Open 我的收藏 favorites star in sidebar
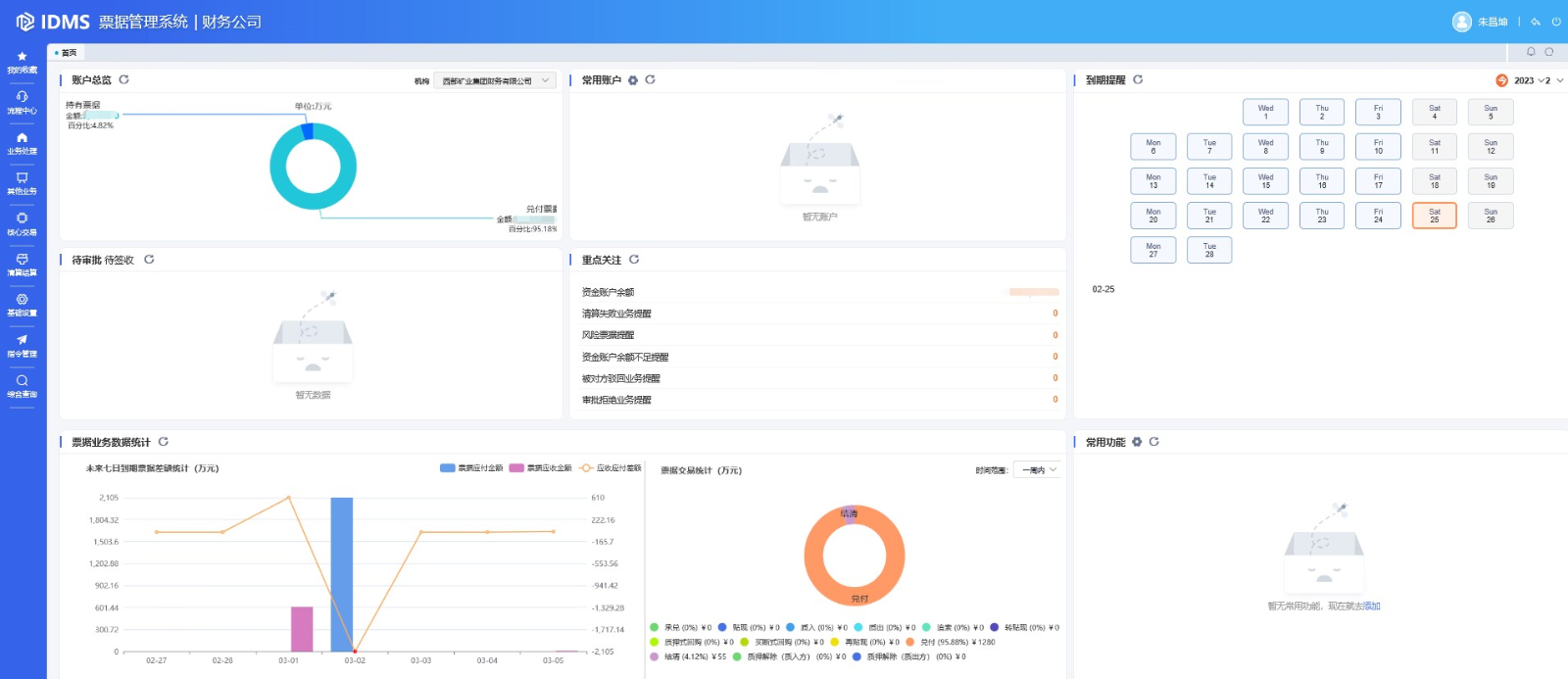 click(x=22, y=62)
